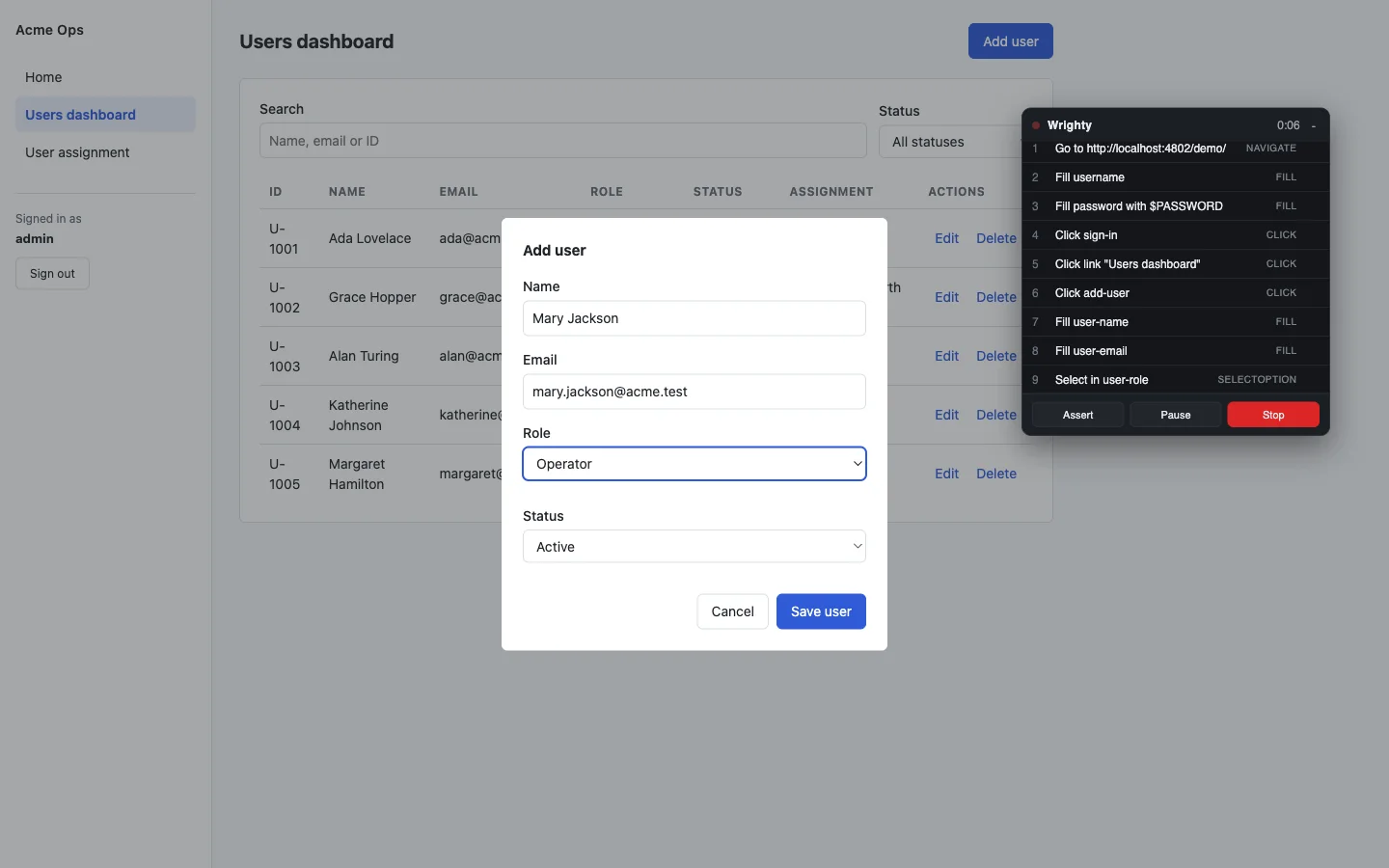Screen dimensions: 1389x868
Task: Click the Assert button in Wrighty panel
Action: [1077, 415]
